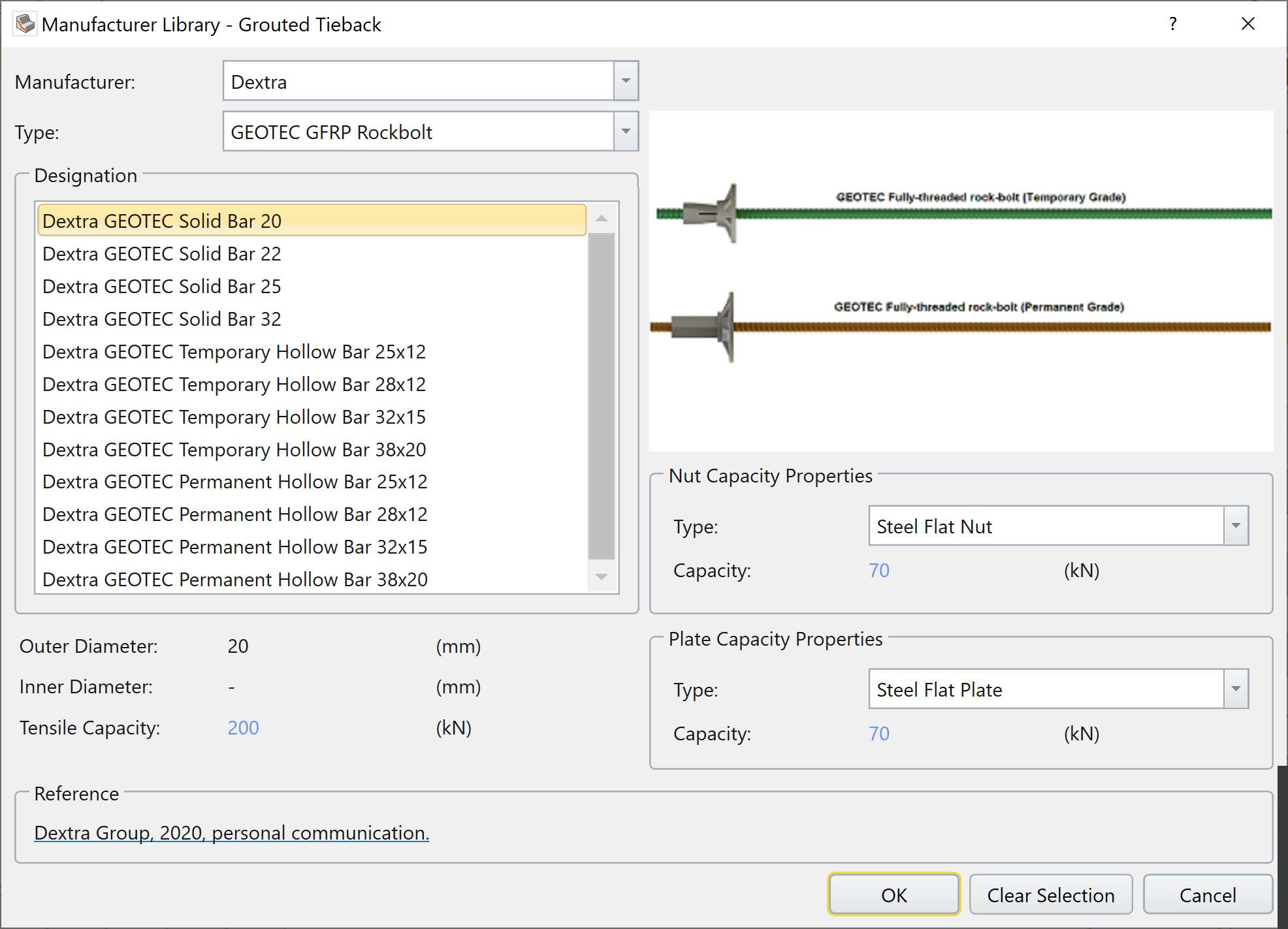Screen dimensions: 1288x929
Task: Select Permanent Hollow Bar 32x15
Action: [312, 546]
